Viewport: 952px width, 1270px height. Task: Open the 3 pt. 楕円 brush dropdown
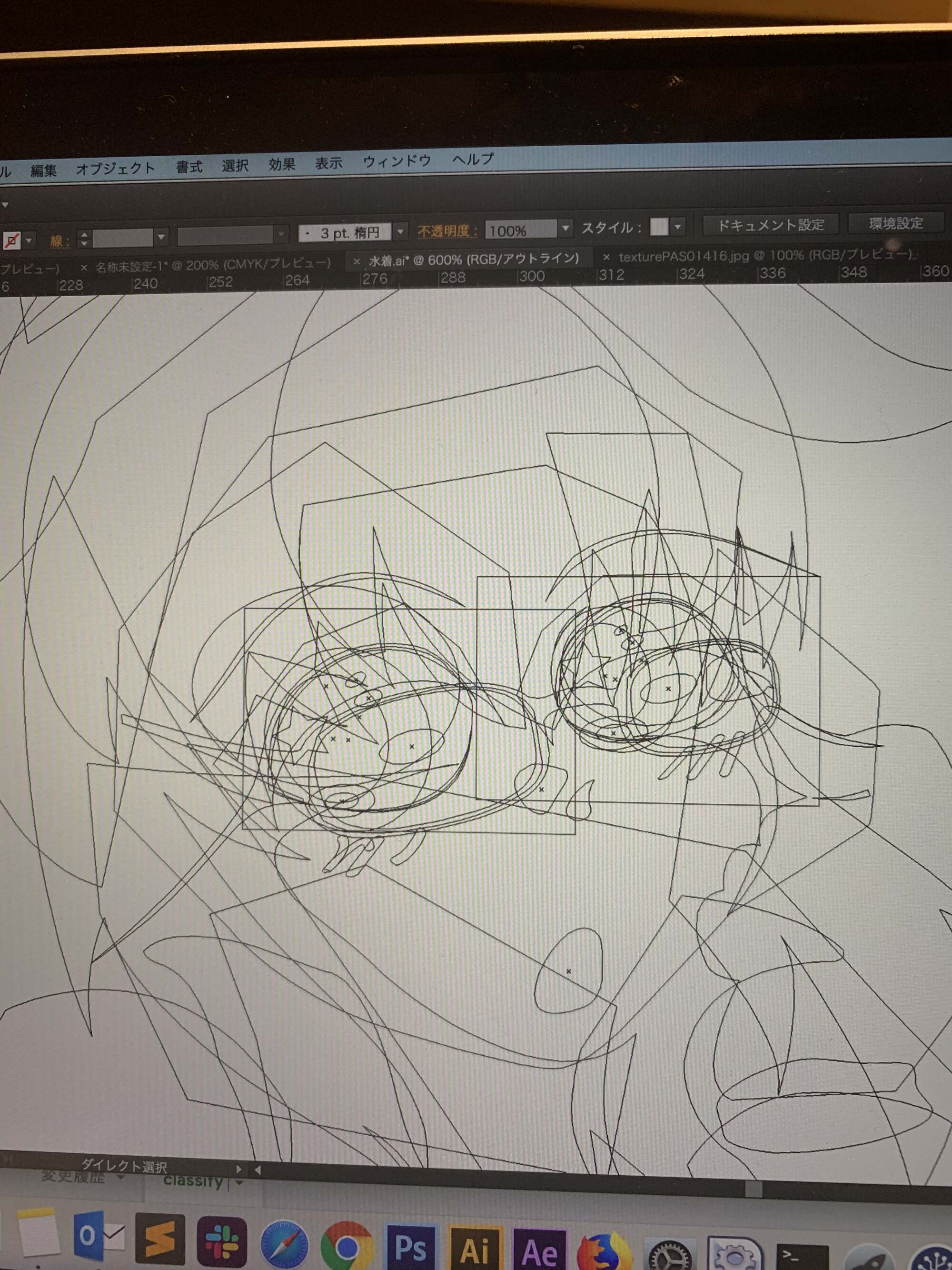click(400, 231)
